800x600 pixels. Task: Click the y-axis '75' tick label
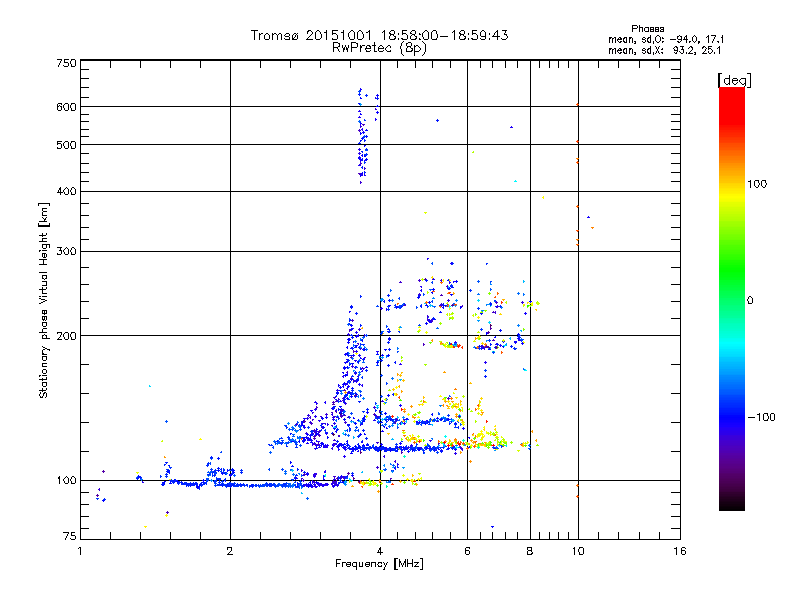tap(70, 536)
